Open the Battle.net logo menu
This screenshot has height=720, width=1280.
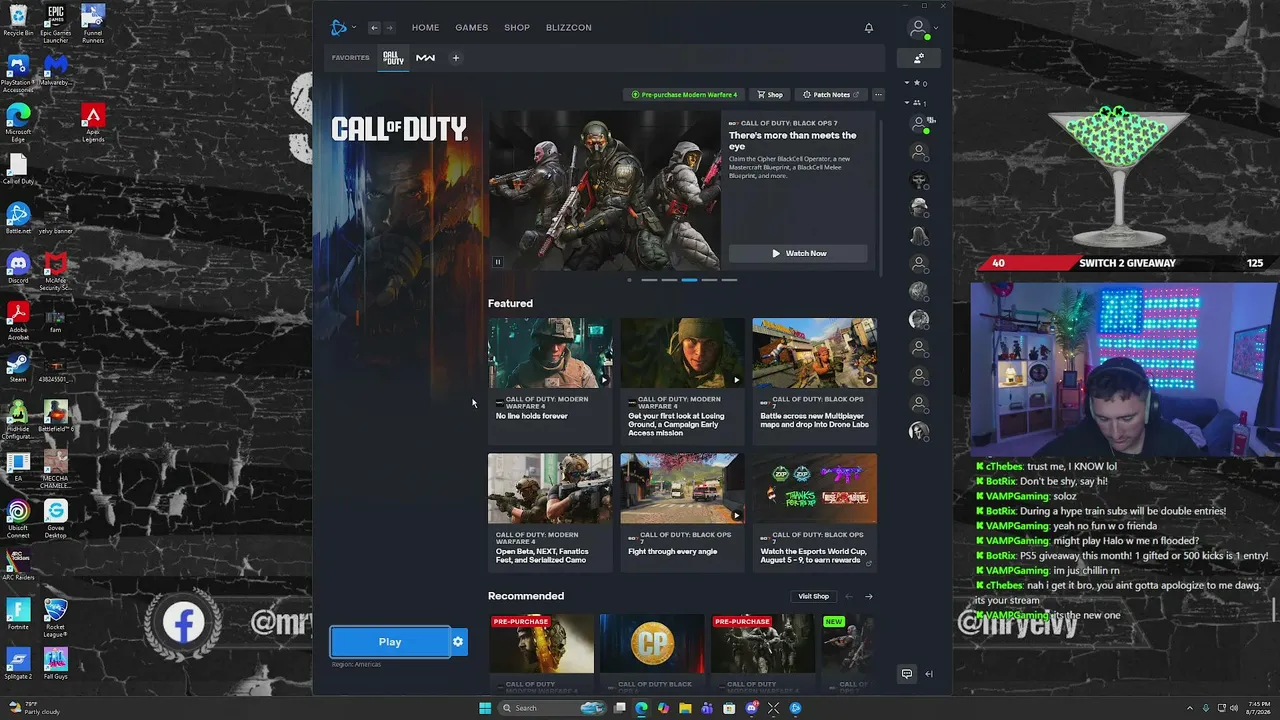pos(341,28)
